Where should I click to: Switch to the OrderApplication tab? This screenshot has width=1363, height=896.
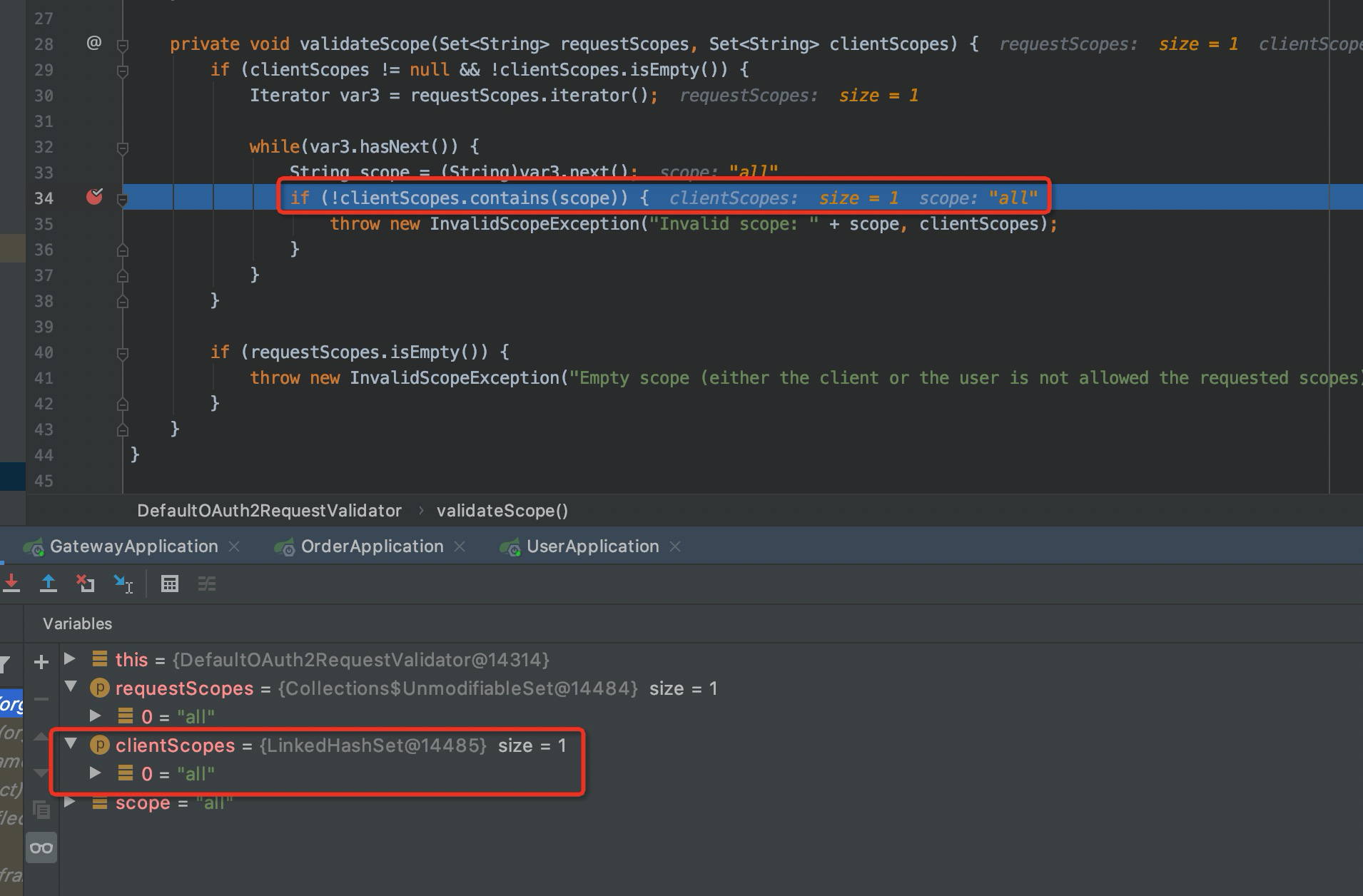coord(371,546)
